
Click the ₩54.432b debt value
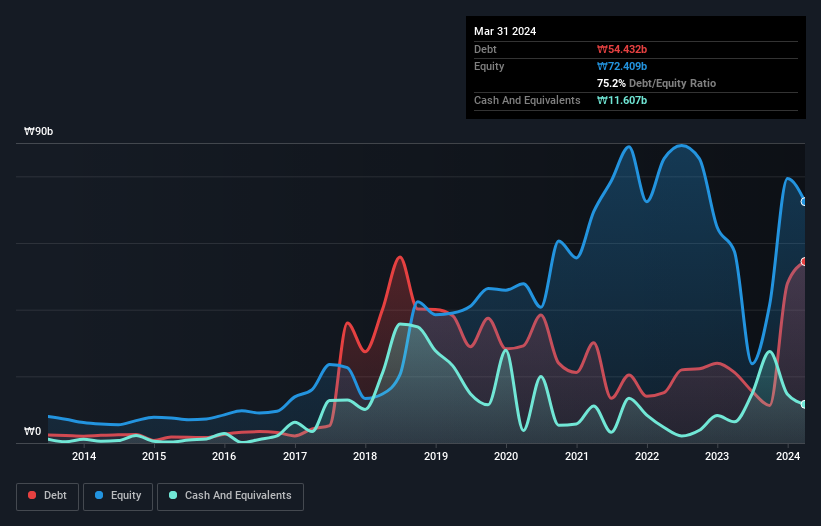pos(622,49)
